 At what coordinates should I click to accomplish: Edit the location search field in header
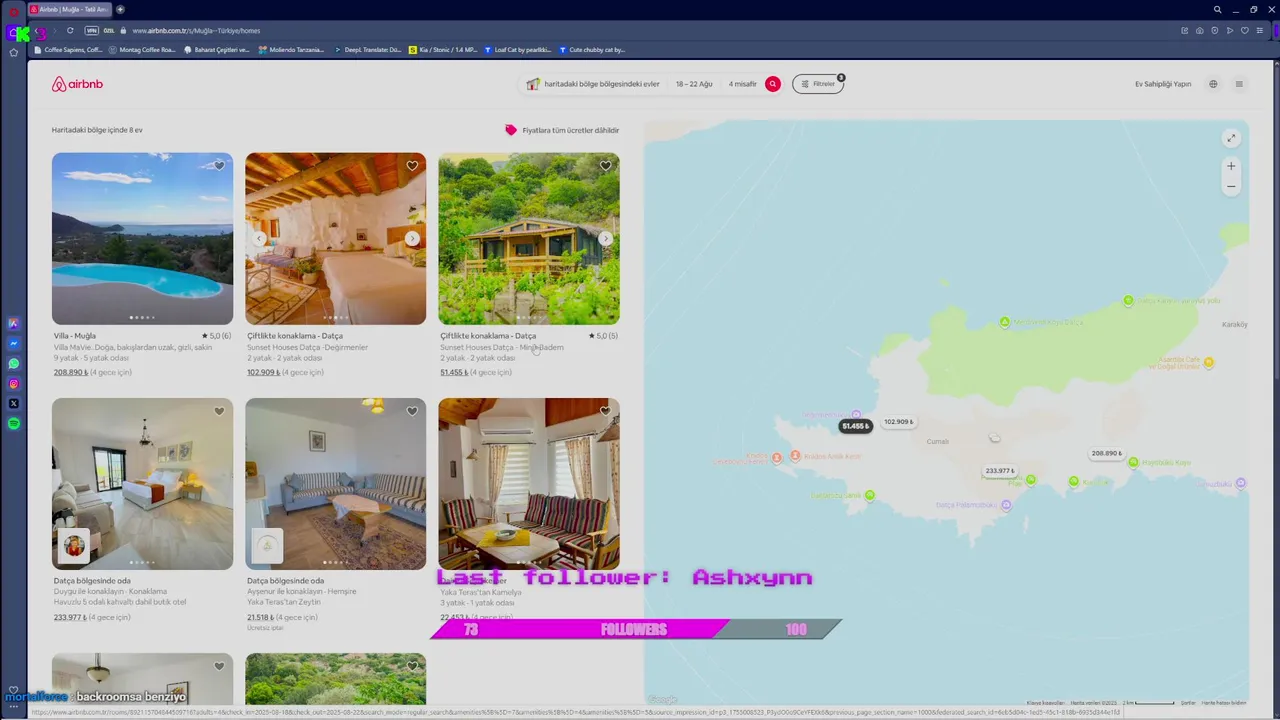(593, 84)
